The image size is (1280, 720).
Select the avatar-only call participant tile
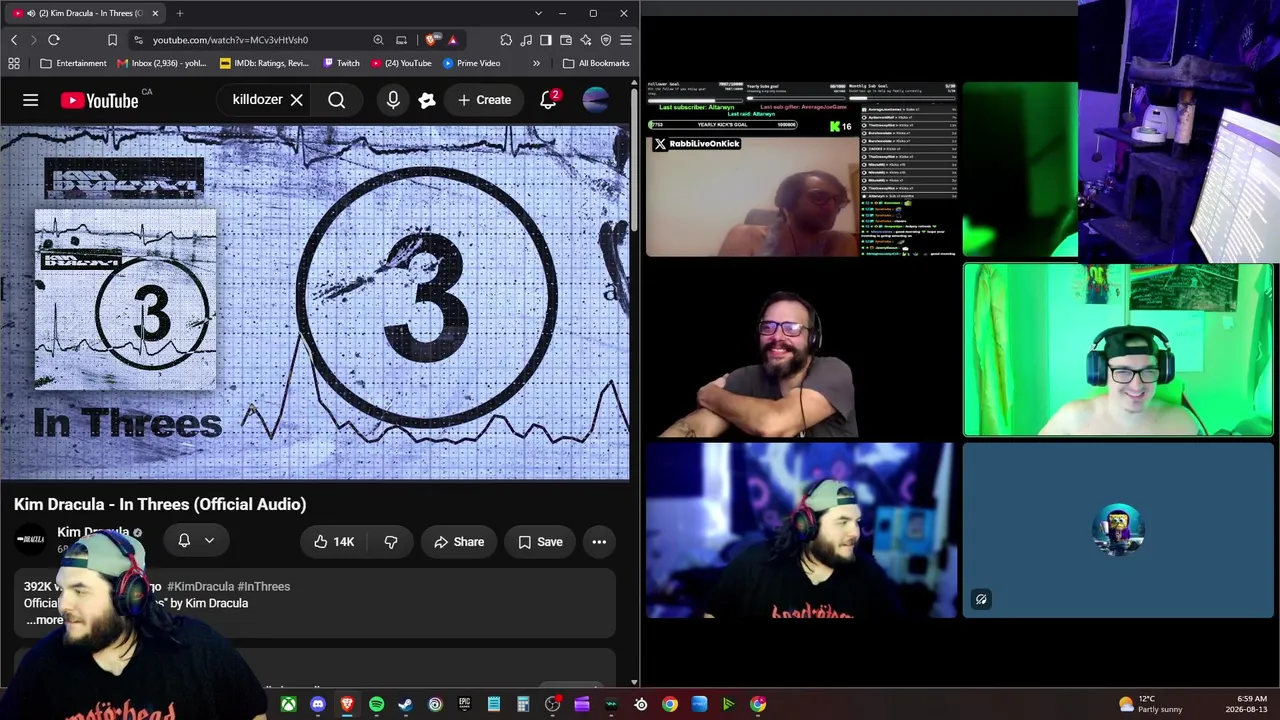pos(1118,529)
